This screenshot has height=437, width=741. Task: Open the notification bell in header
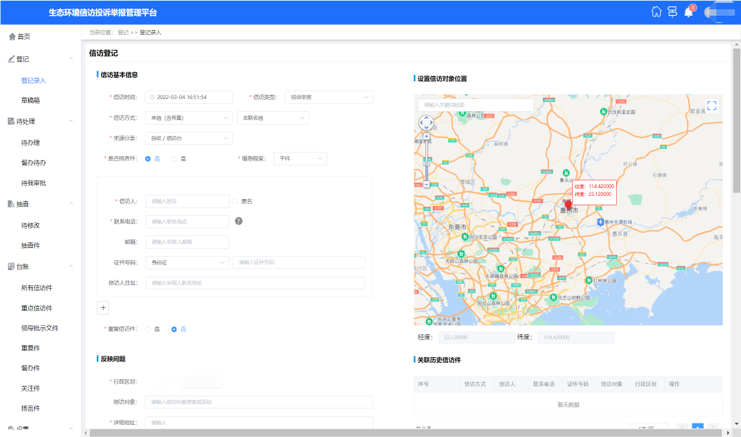coord(688,12)
